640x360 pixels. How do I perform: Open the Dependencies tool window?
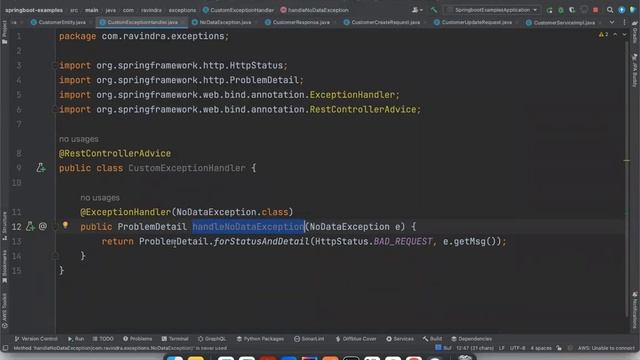pos(471,339)
